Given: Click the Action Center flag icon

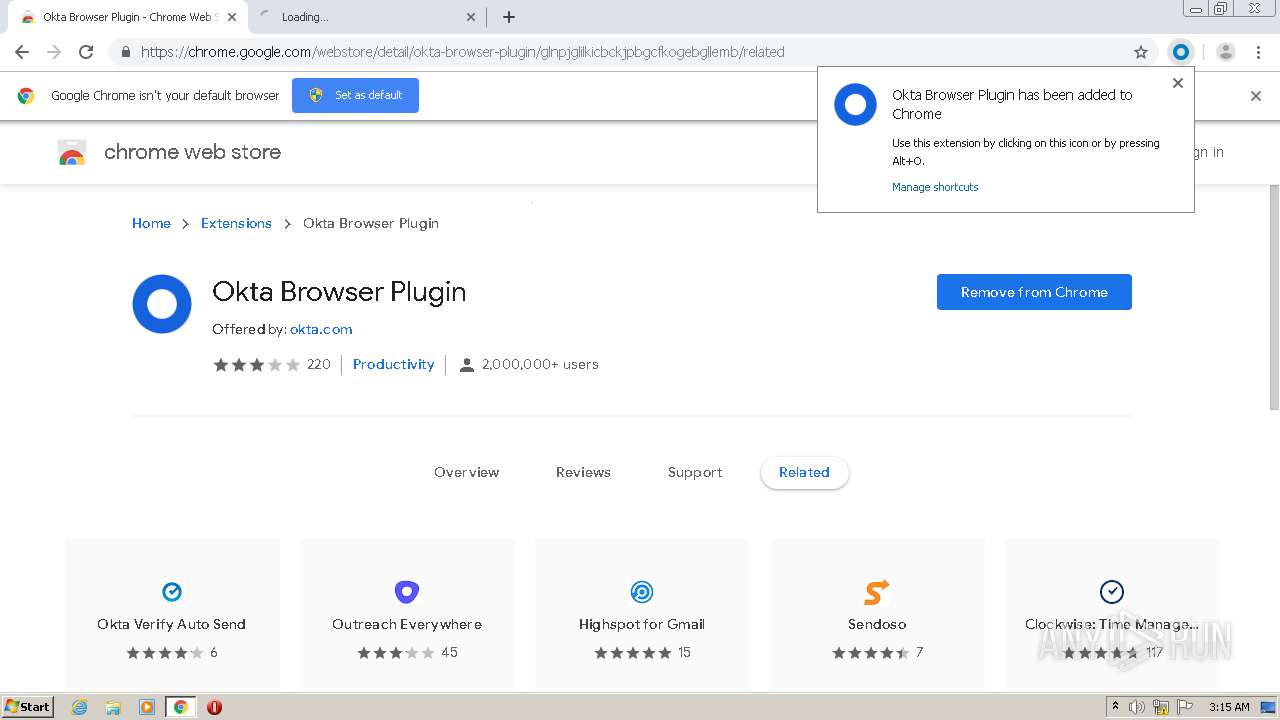Looking at the screenshot, I should click(x=1184, y=707).
